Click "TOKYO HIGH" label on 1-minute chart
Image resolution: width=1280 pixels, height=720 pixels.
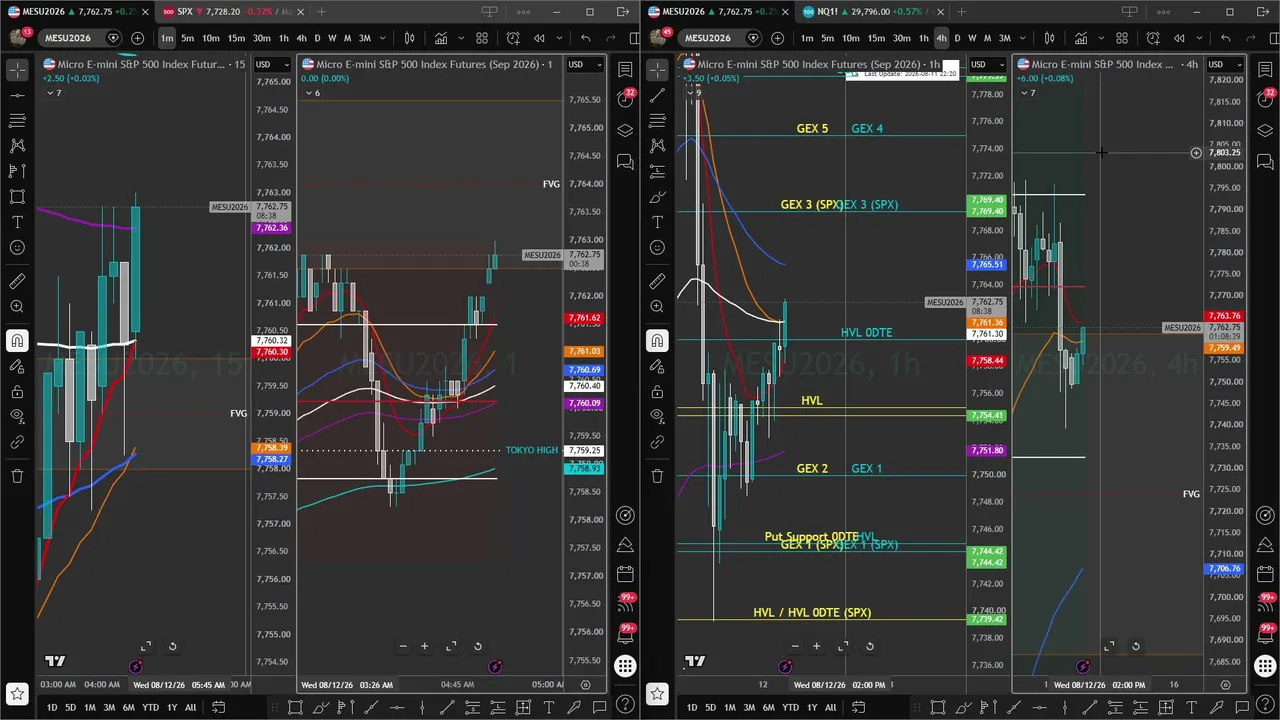click(x=532, y=450)
